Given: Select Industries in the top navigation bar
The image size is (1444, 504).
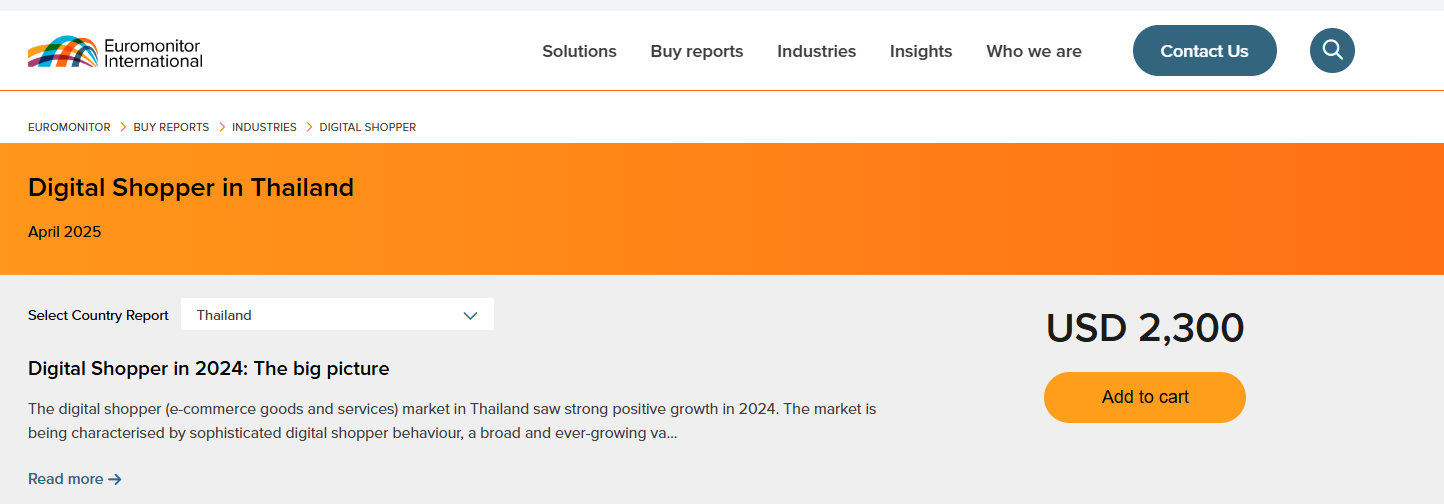Looking at the screenshot, I should (816, 51).
